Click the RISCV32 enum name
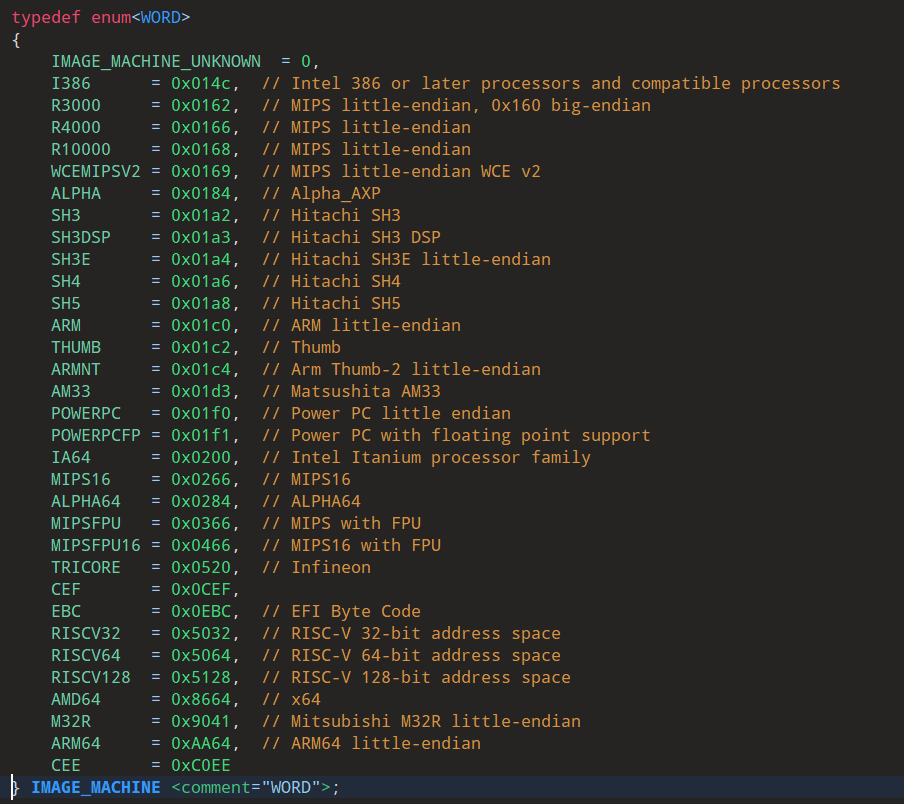This screenshot has height=804, width=904. click(86, 633)
